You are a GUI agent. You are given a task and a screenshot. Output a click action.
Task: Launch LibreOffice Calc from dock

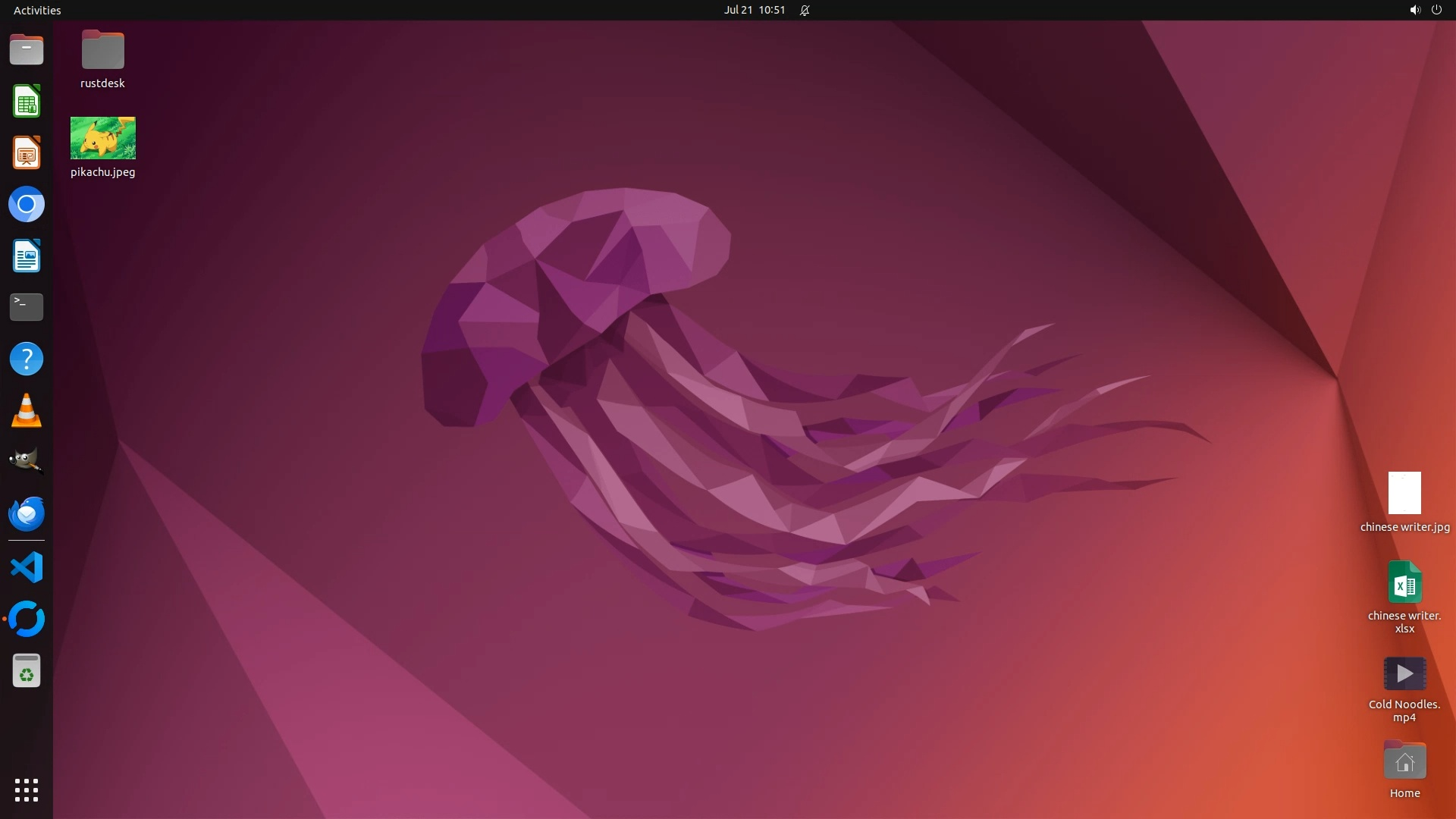[27, 102]
